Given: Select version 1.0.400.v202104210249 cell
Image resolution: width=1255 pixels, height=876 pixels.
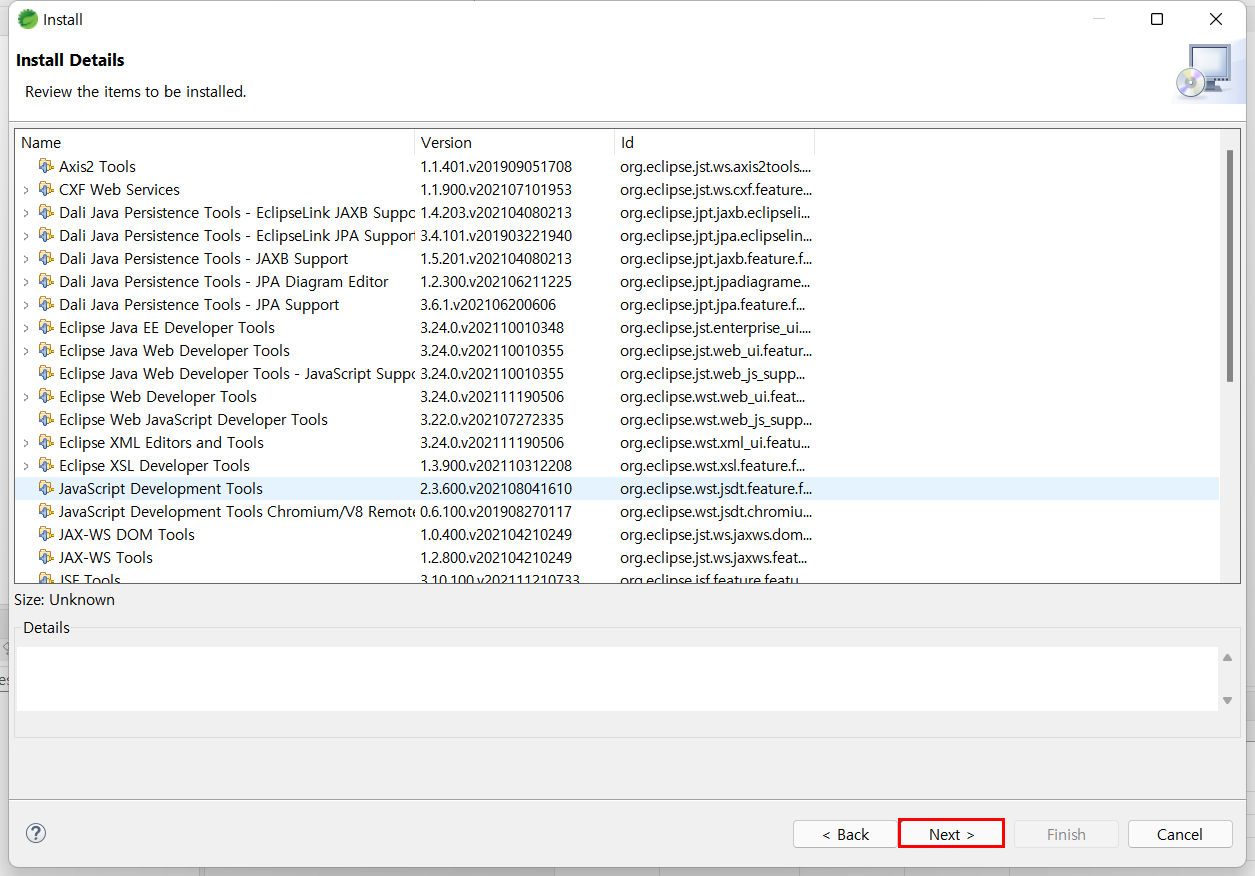Looking at the screenshot, I should click(x=496, y=534).
